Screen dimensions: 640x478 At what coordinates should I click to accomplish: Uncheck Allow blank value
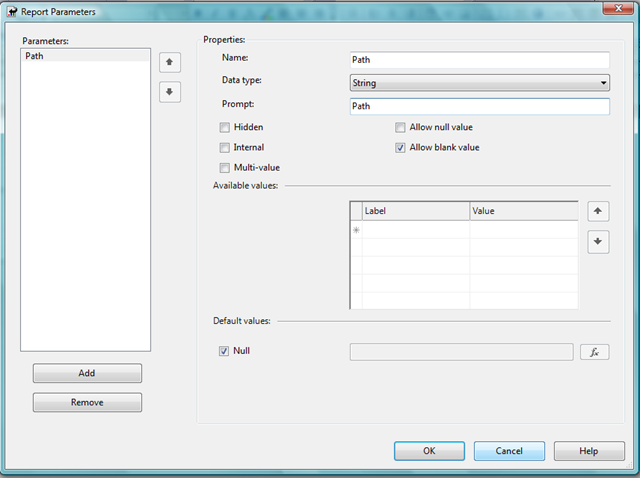click(400, 147)
